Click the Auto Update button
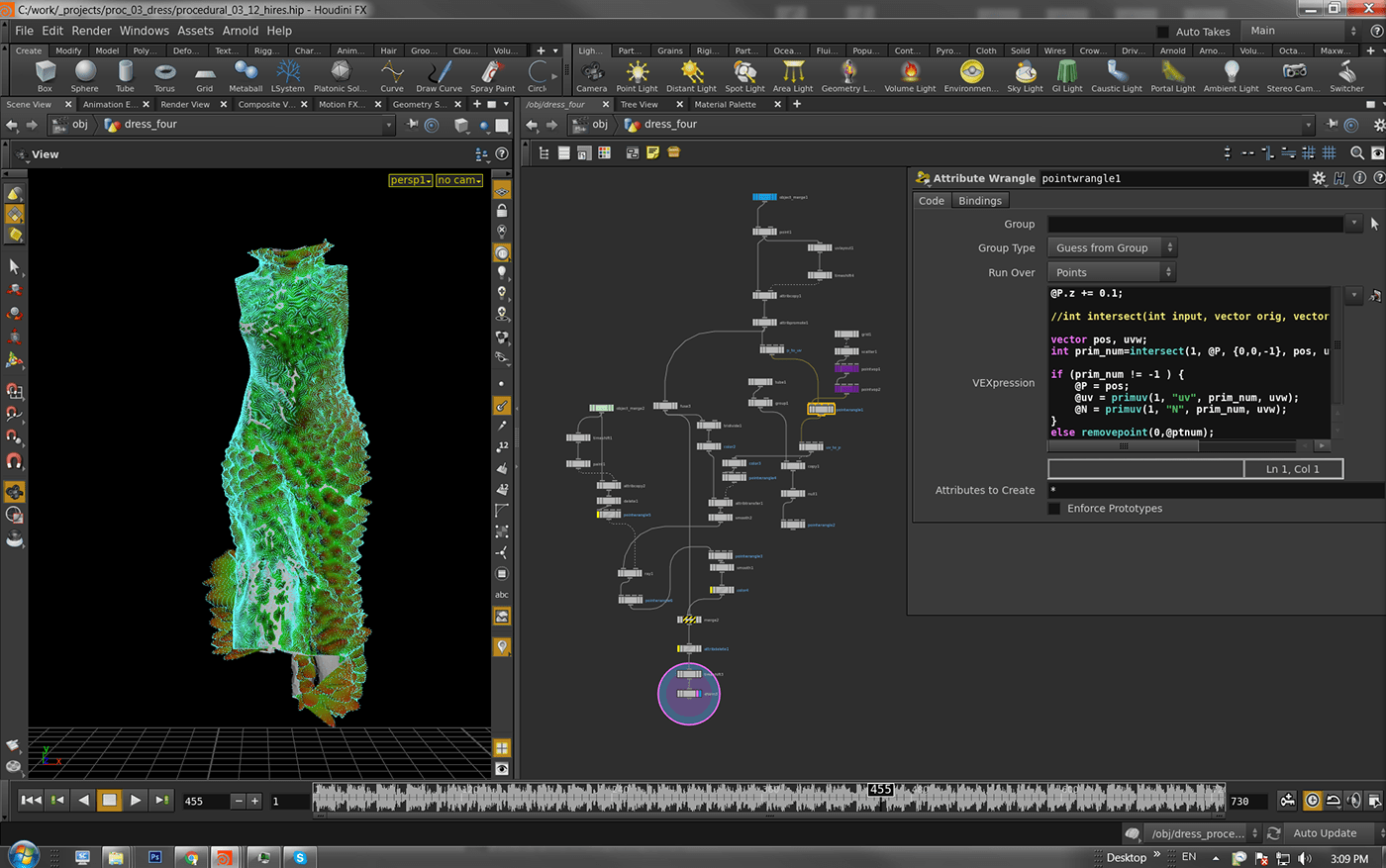Viewport: 1386px width, 868px height. click(x=1325, y=833)
